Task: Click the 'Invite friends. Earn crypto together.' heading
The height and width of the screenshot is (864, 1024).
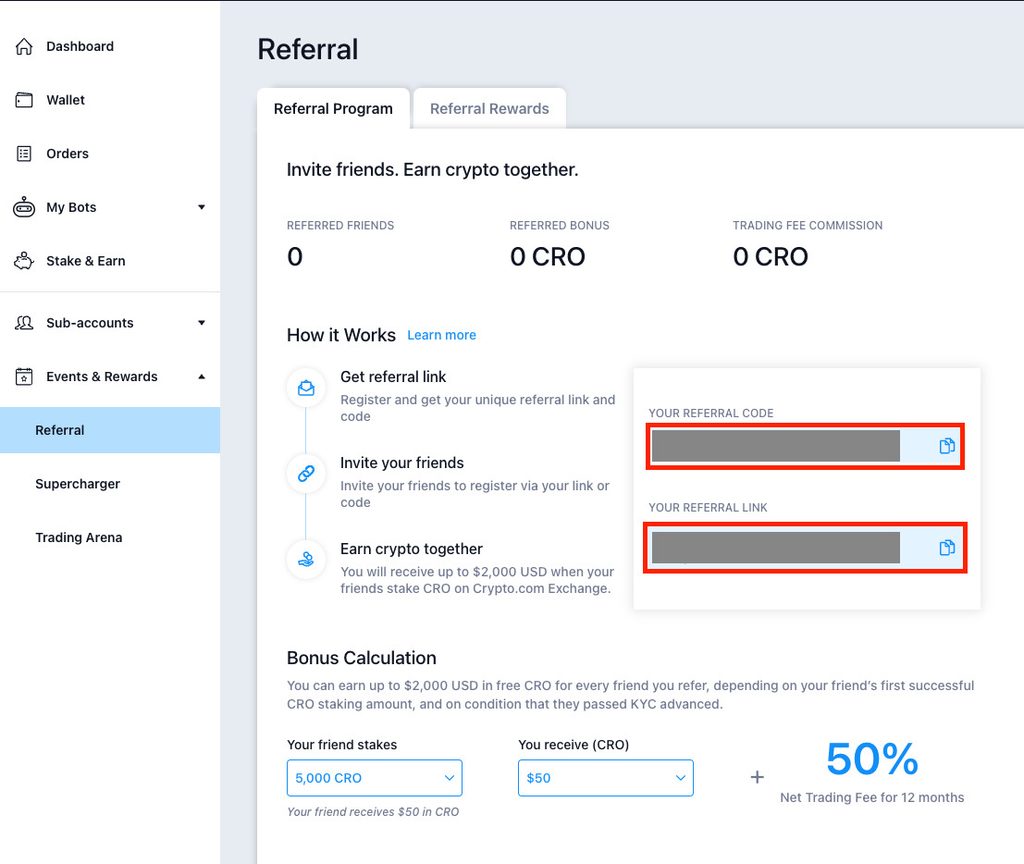Action: coord(432,170)
